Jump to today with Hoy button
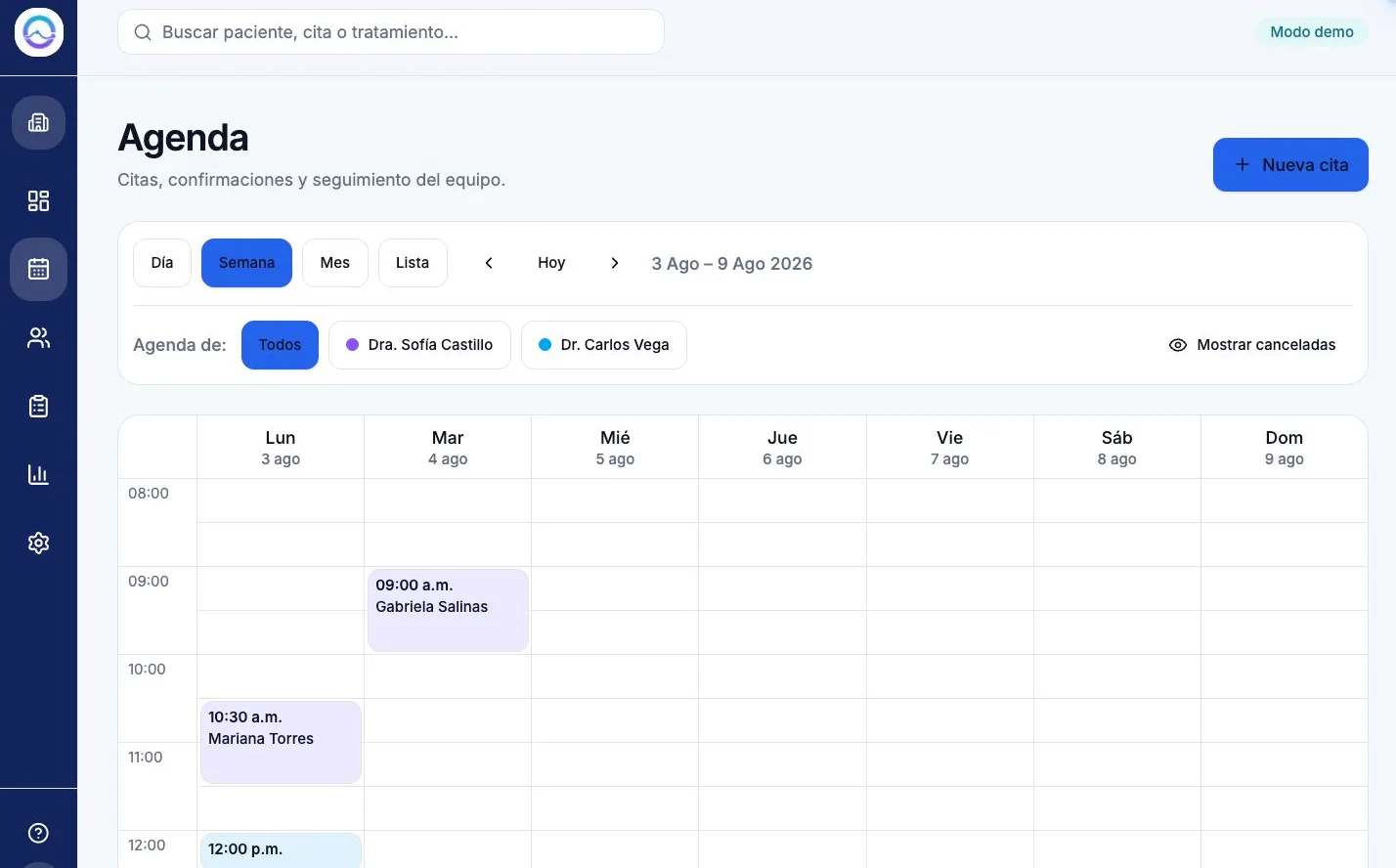This screenshot has height=868, width=1396. (x=551, y=263)
